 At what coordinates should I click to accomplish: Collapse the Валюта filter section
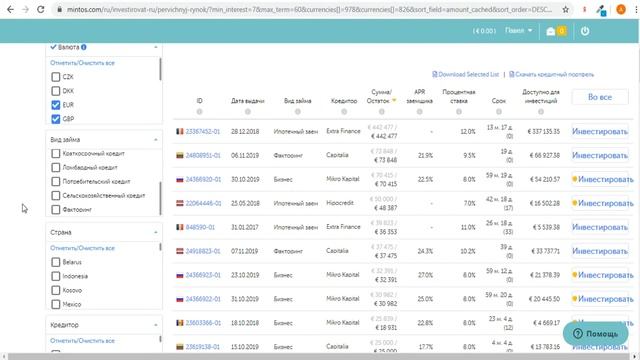coord(156,47)
